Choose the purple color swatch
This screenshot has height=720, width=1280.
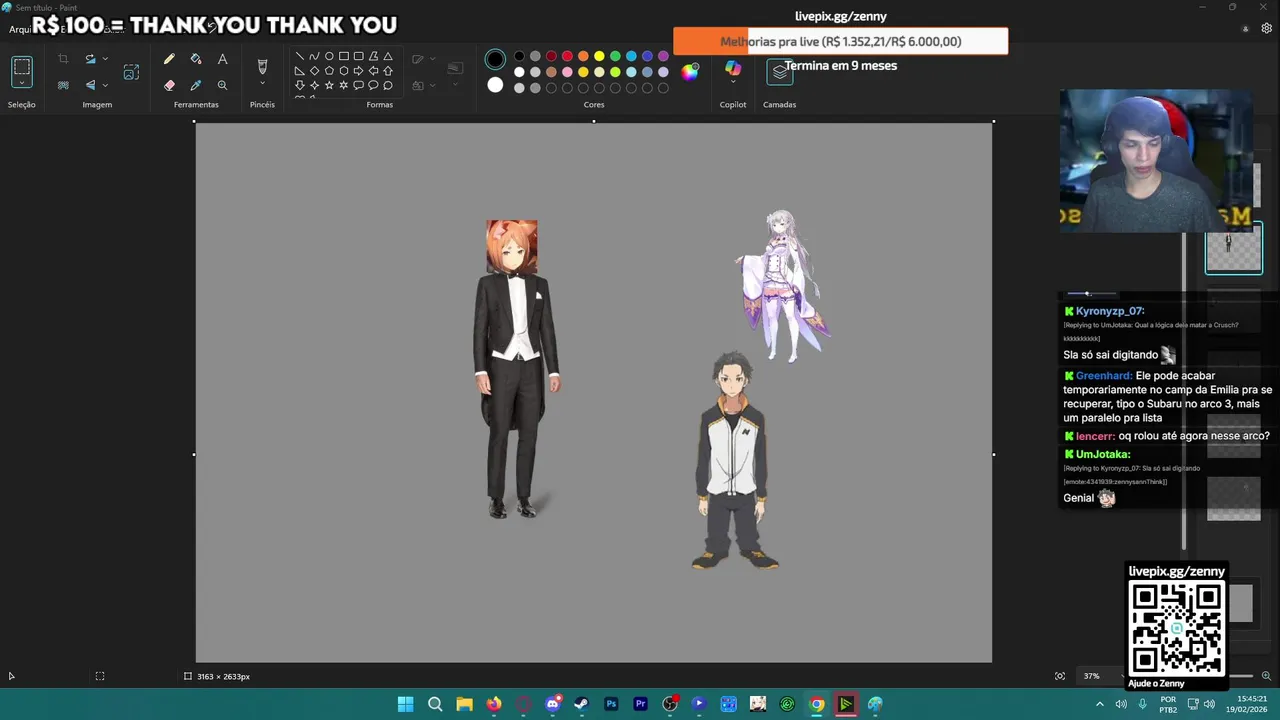click(x=663, y=56)
